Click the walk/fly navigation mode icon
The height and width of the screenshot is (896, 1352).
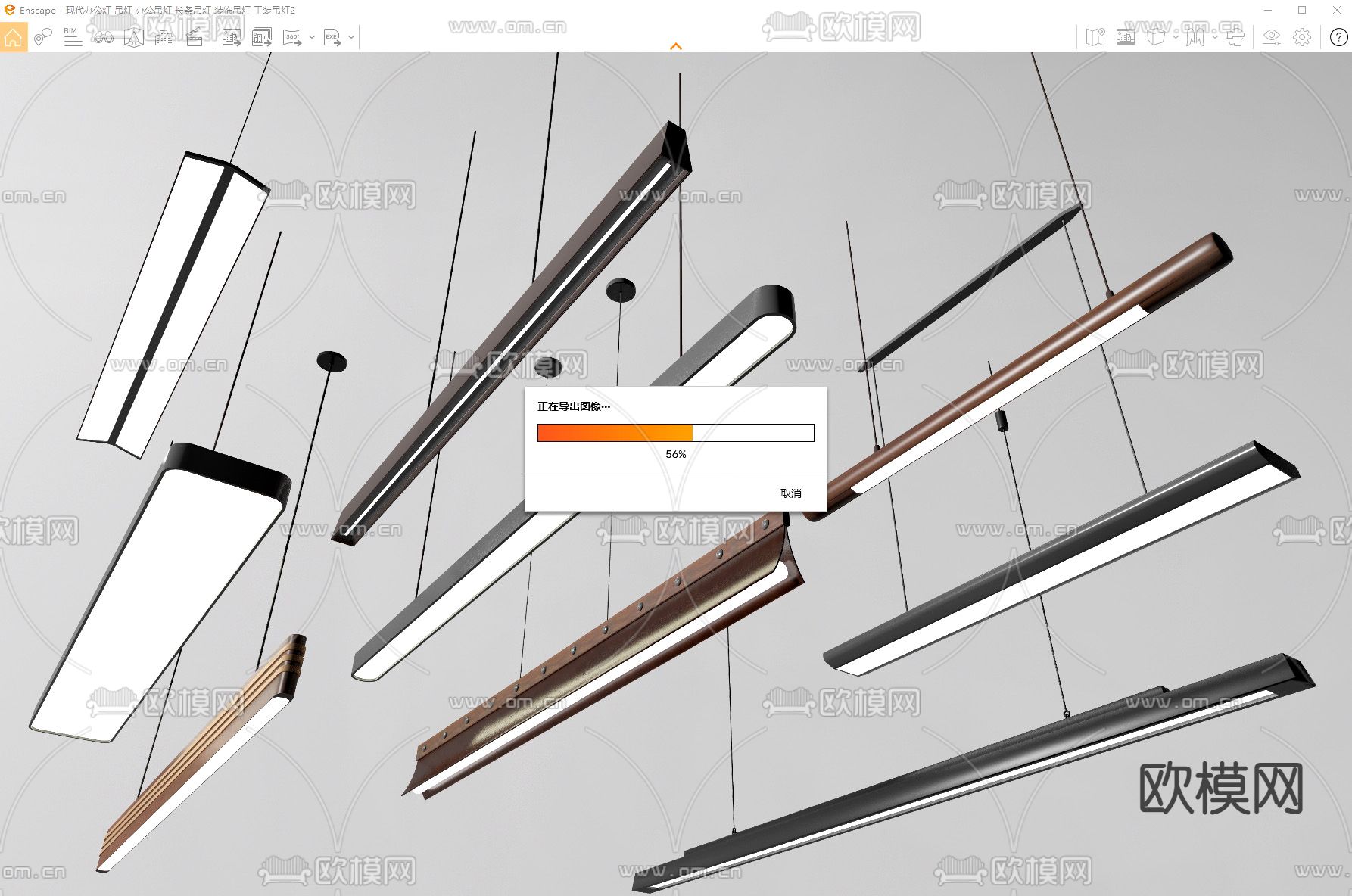(x=1195, y=37)
